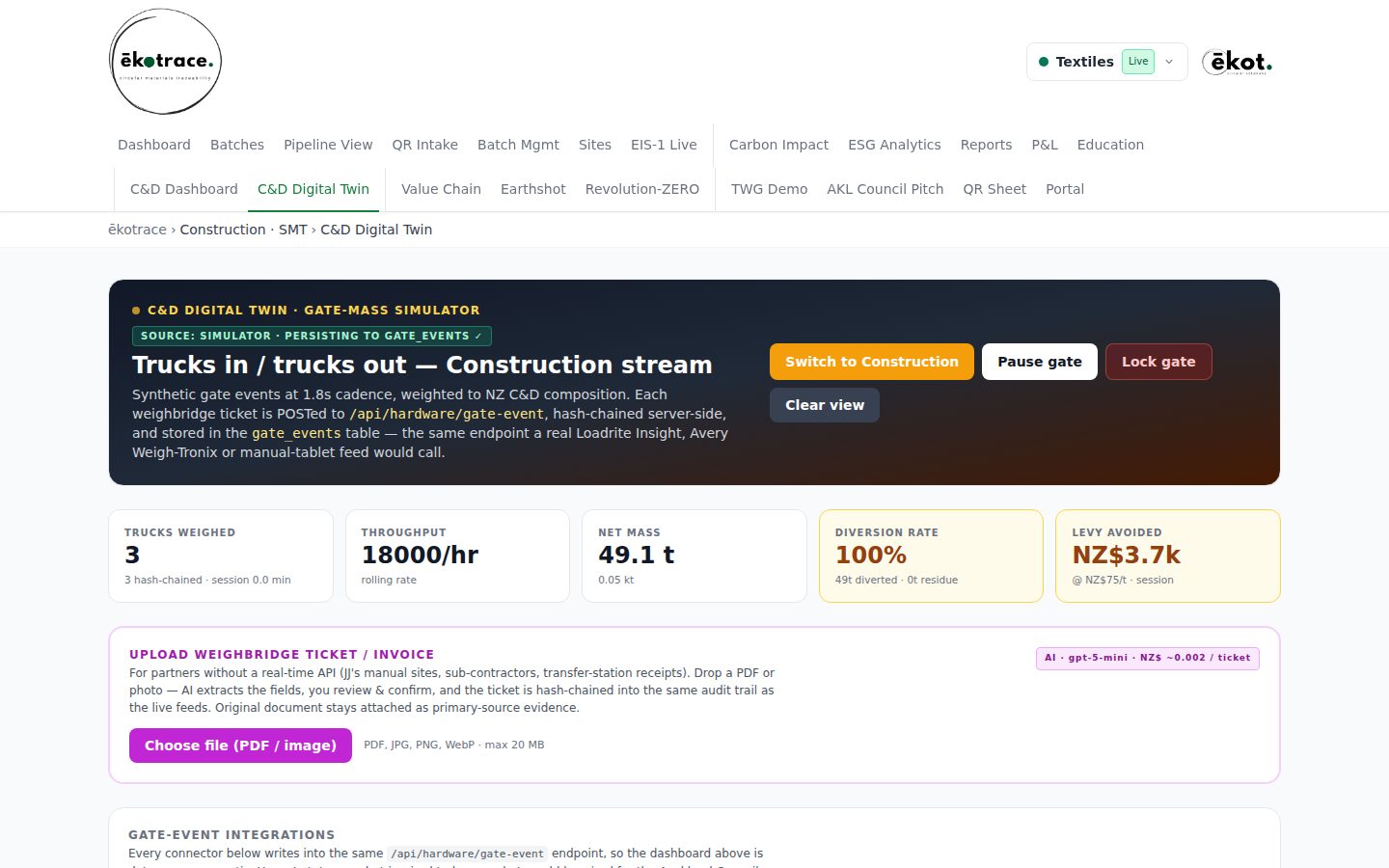Click the Lock gate button
Viewport: 1389px width, 868px height.
[x=1158, y=362]
